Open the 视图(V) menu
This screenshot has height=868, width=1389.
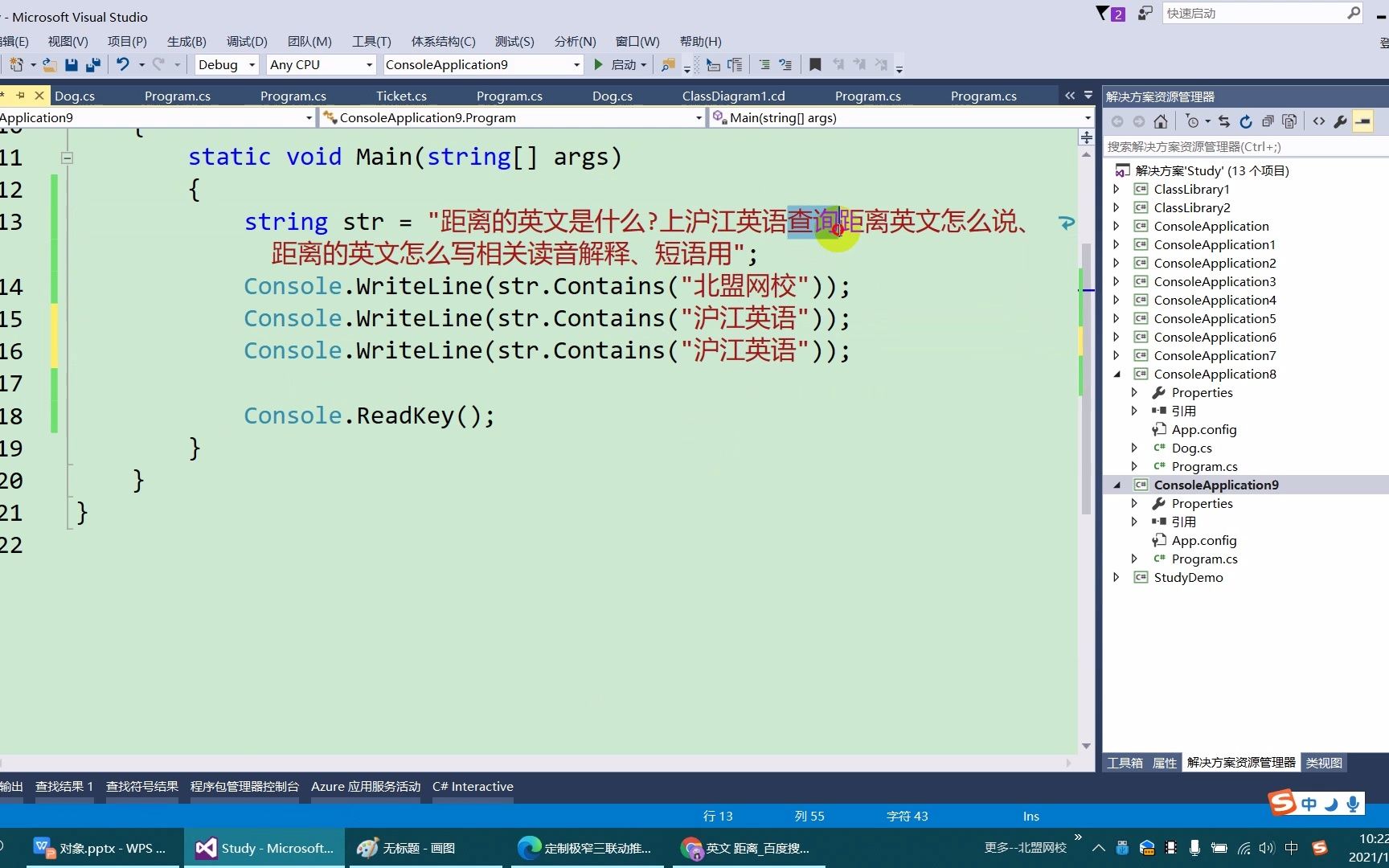coord(68,41)
